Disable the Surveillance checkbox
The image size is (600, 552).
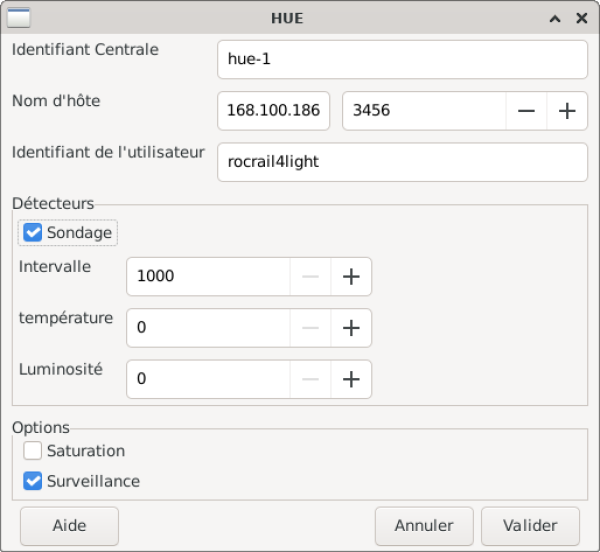click(33, 481)
